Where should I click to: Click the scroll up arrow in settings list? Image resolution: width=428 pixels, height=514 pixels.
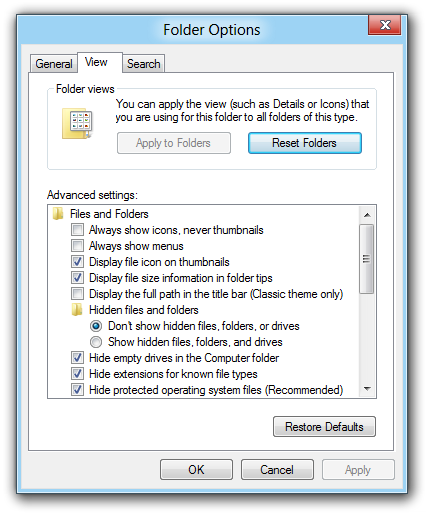tap(367, 215)
